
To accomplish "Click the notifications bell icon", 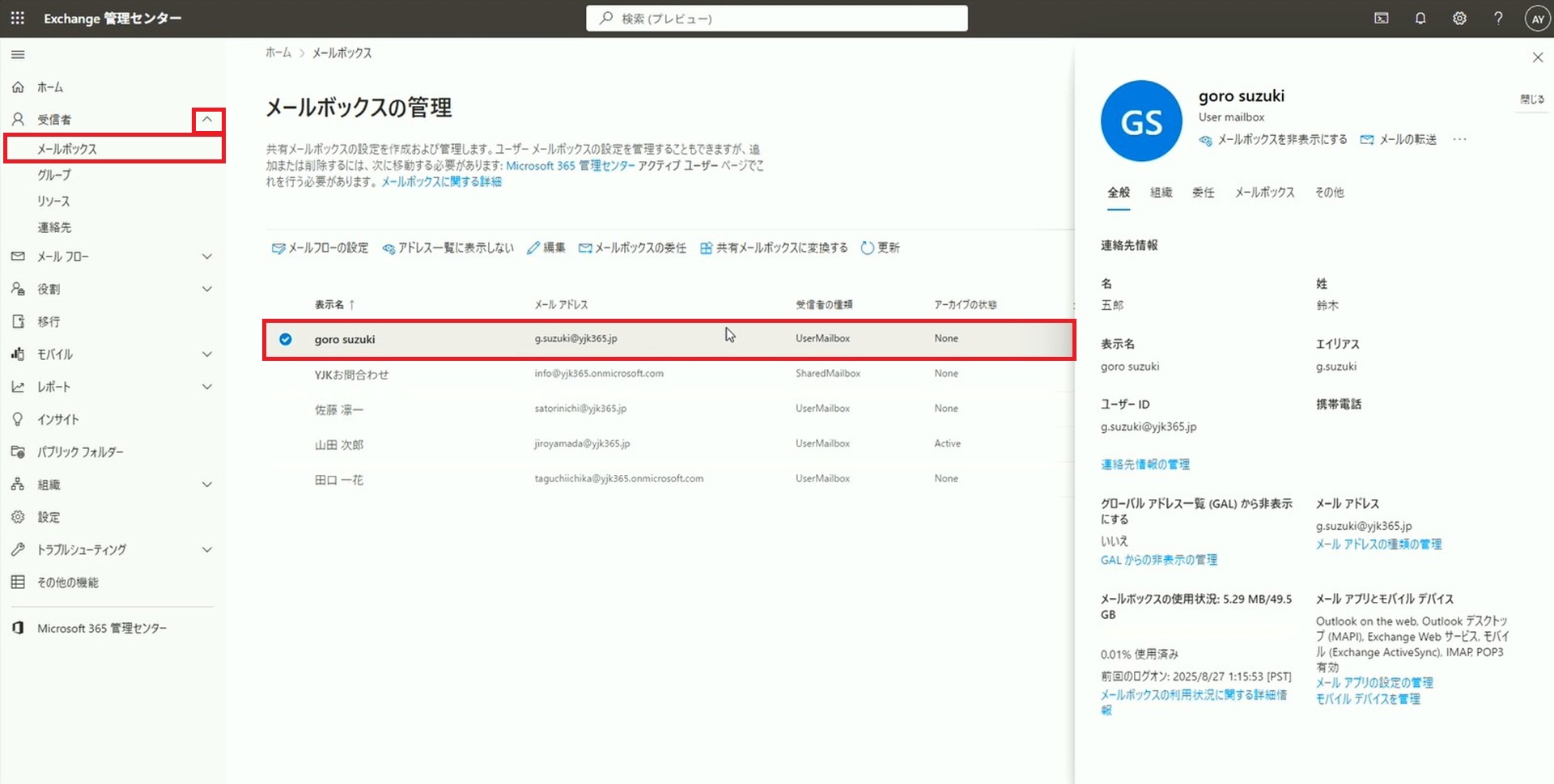I will pyautogui.click(x=1420, y=18).
